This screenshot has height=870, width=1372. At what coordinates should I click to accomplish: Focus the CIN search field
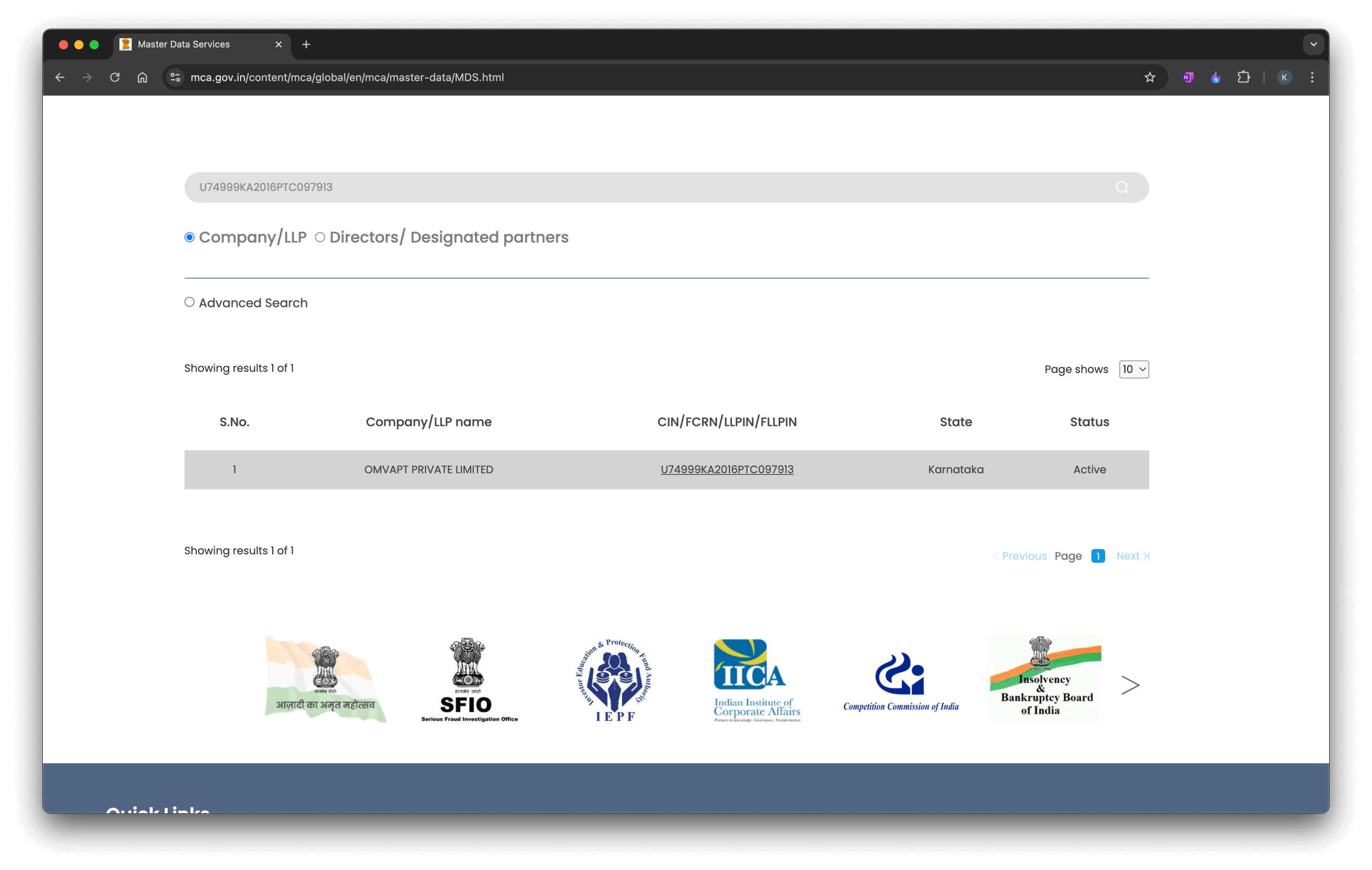click(x=666, y=187)
